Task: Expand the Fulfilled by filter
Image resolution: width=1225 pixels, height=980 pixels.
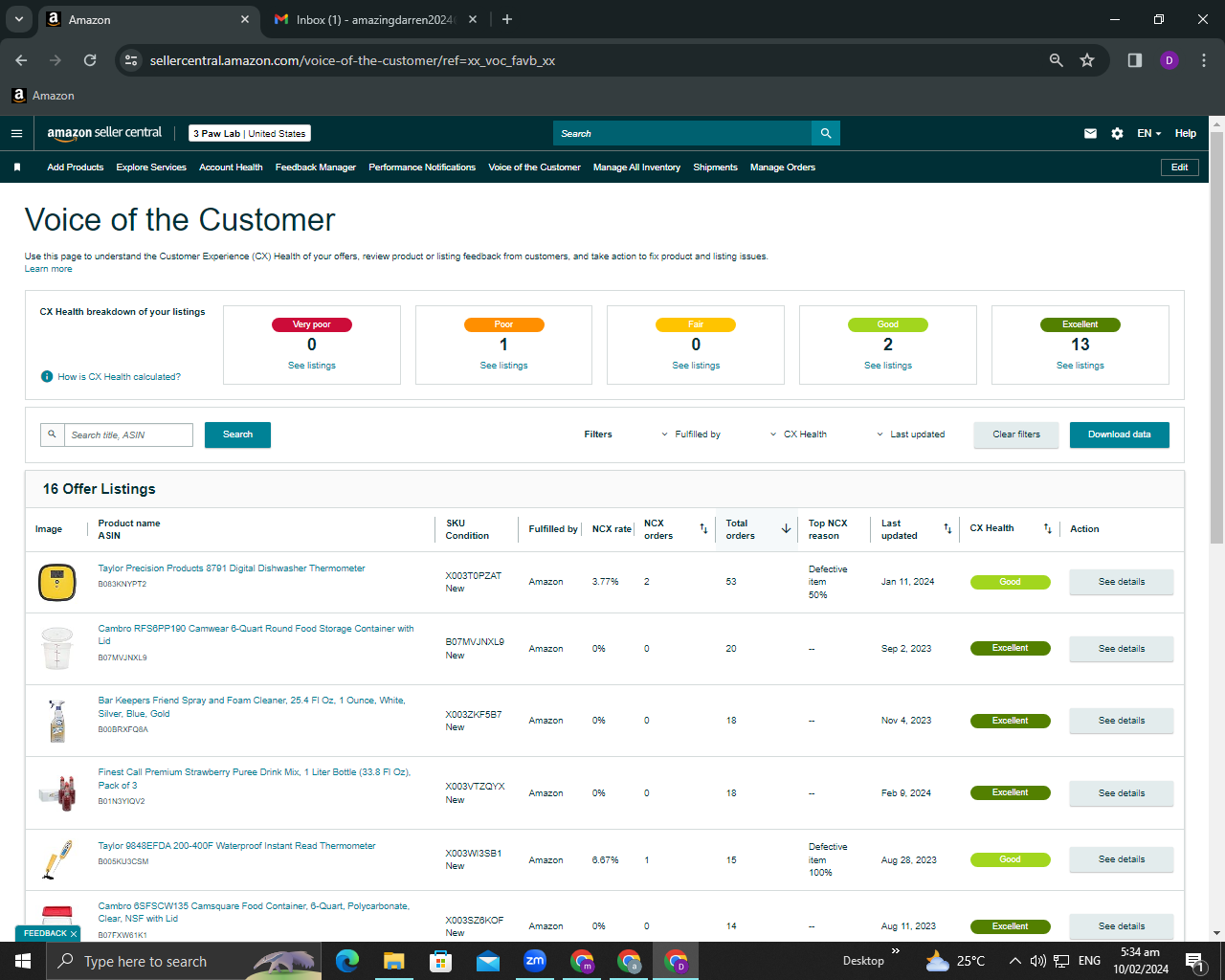Action: tap(691, 434)
